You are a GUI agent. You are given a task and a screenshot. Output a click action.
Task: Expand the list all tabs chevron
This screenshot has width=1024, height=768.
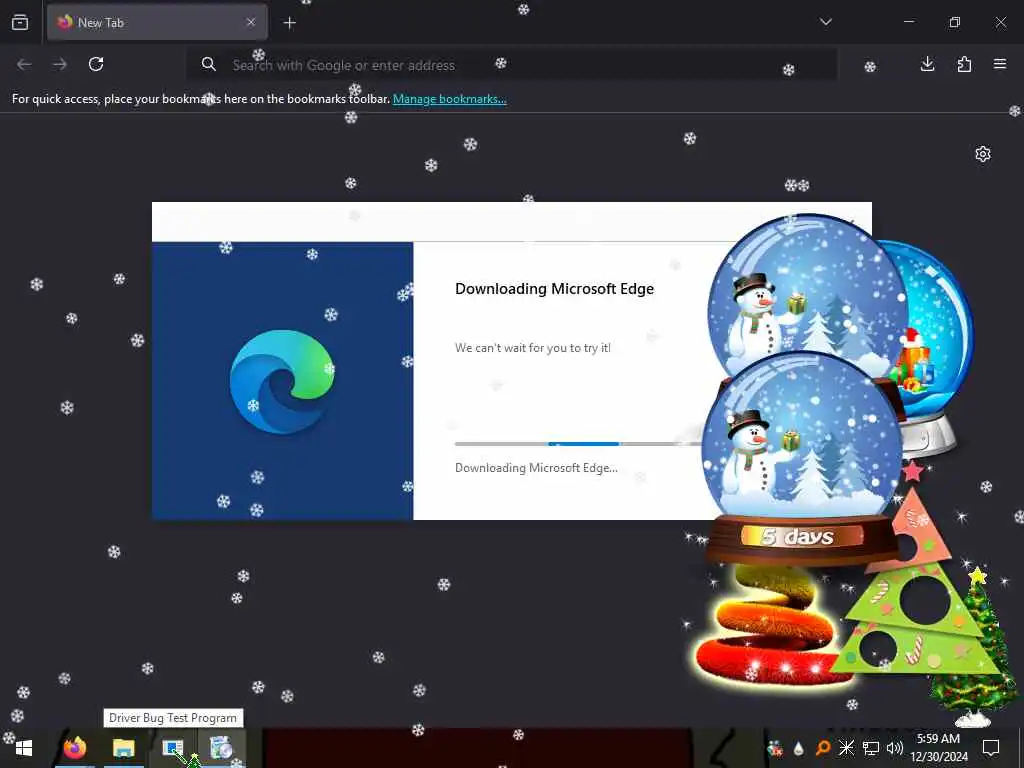coord(825,22)
